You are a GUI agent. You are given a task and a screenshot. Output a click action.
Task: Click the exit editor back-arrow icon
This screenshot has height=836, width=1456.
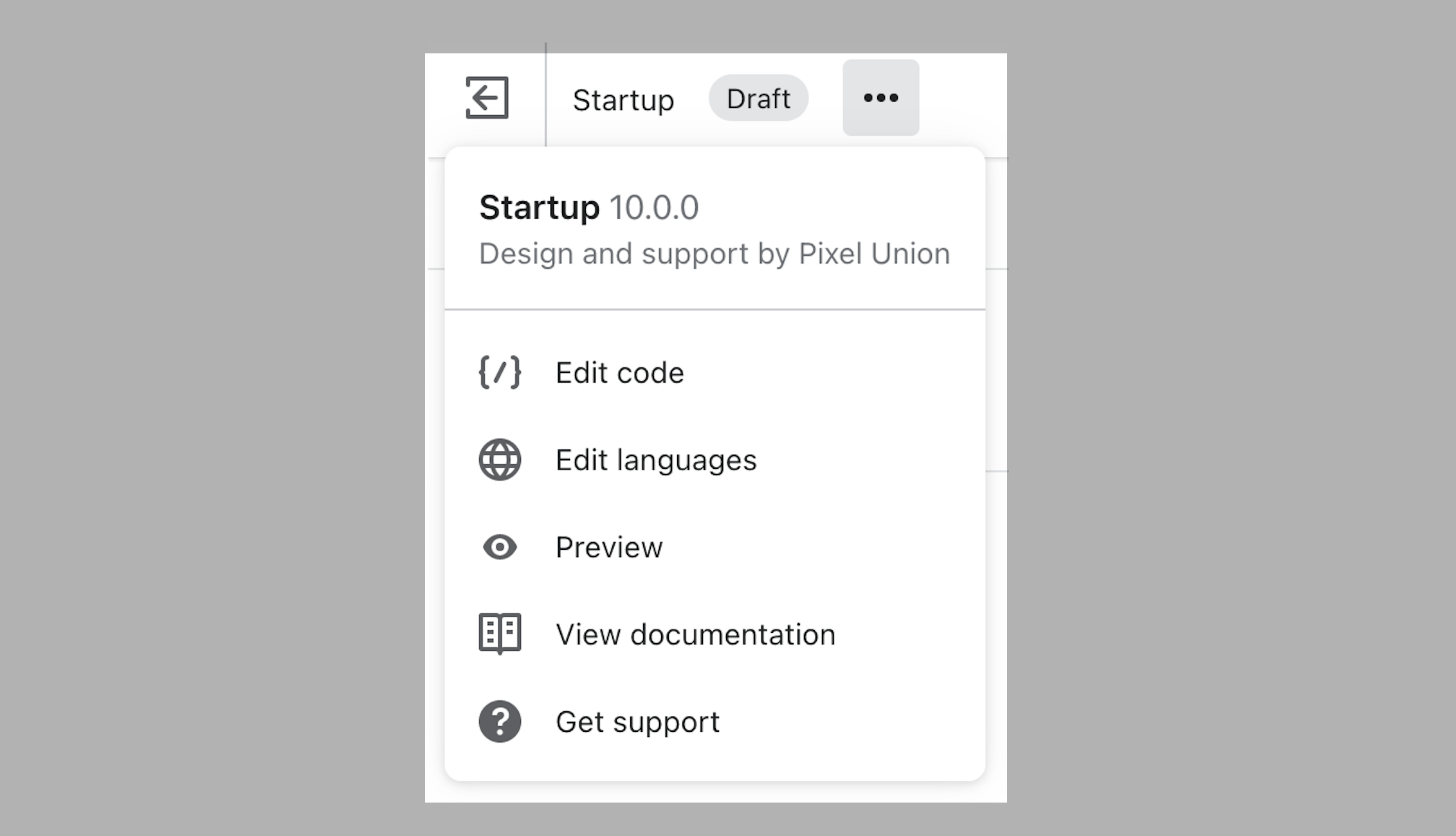(x=487, y=98)
